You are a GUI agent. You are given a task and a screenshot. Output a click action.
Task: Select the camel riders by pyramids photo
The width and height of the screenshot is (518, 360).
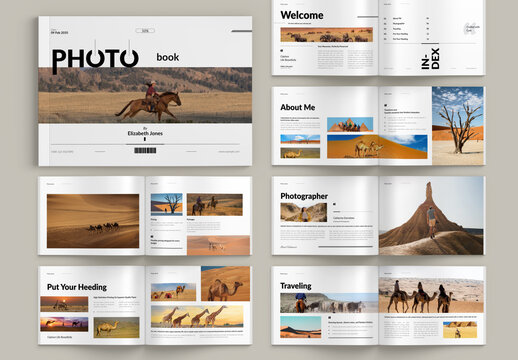(x=350, y=124)
